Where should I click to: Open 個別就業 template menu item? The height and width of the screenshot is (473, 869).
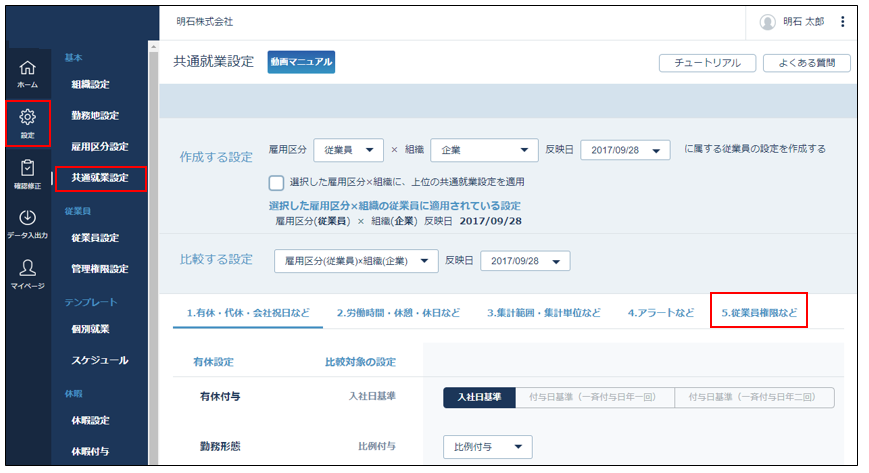pos(90,329)
